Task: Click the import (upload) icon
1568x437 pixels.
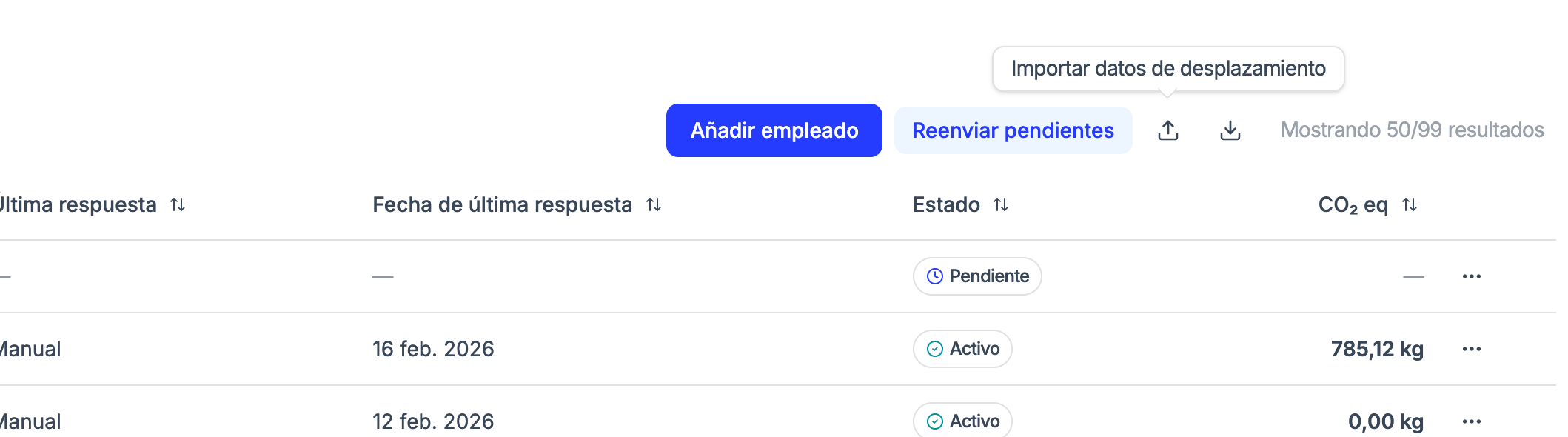Action: (x=1168, y=129)
